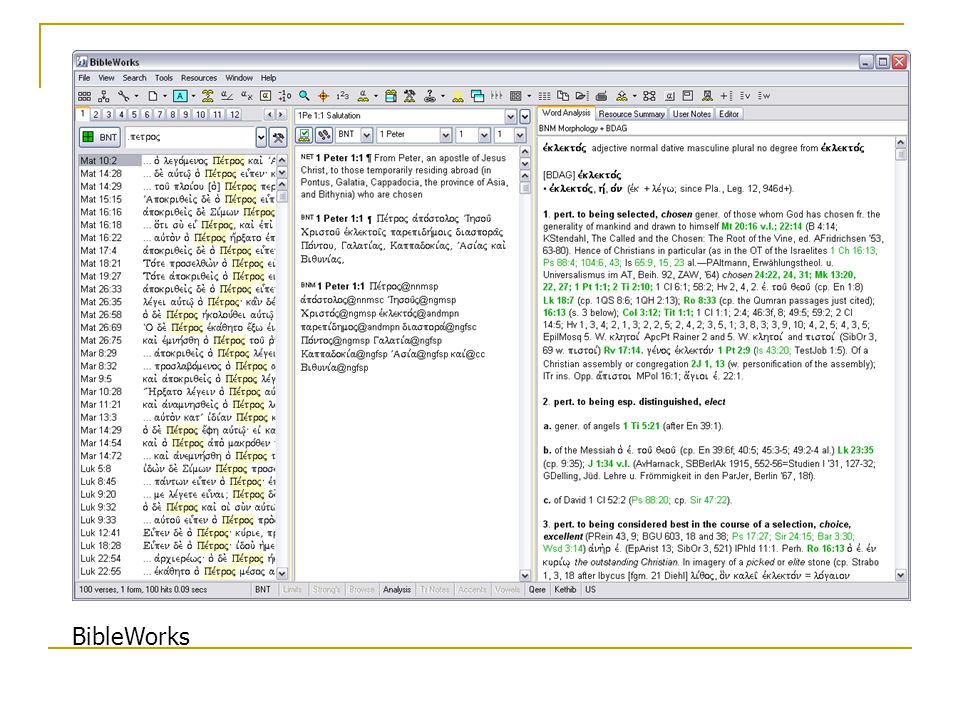This screenshot has width=960, height=720.
Task: Click the magnifying glass search icon
Action: point(304,96)
